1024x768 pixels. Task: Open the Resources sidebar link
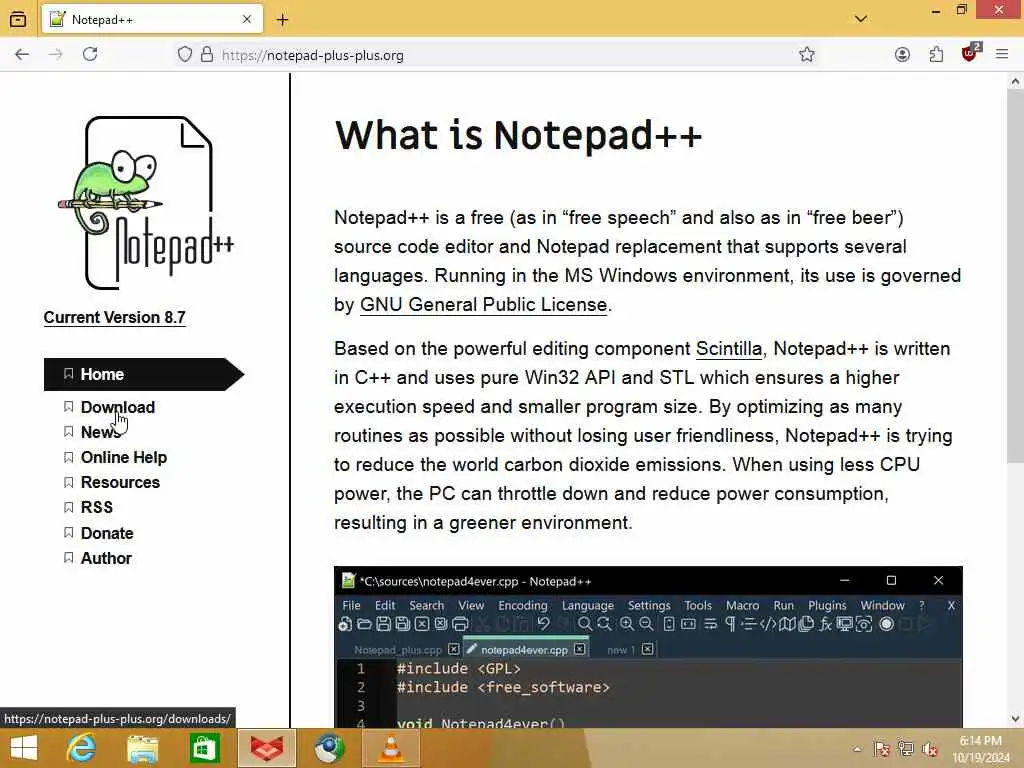[x=120, y=482]
